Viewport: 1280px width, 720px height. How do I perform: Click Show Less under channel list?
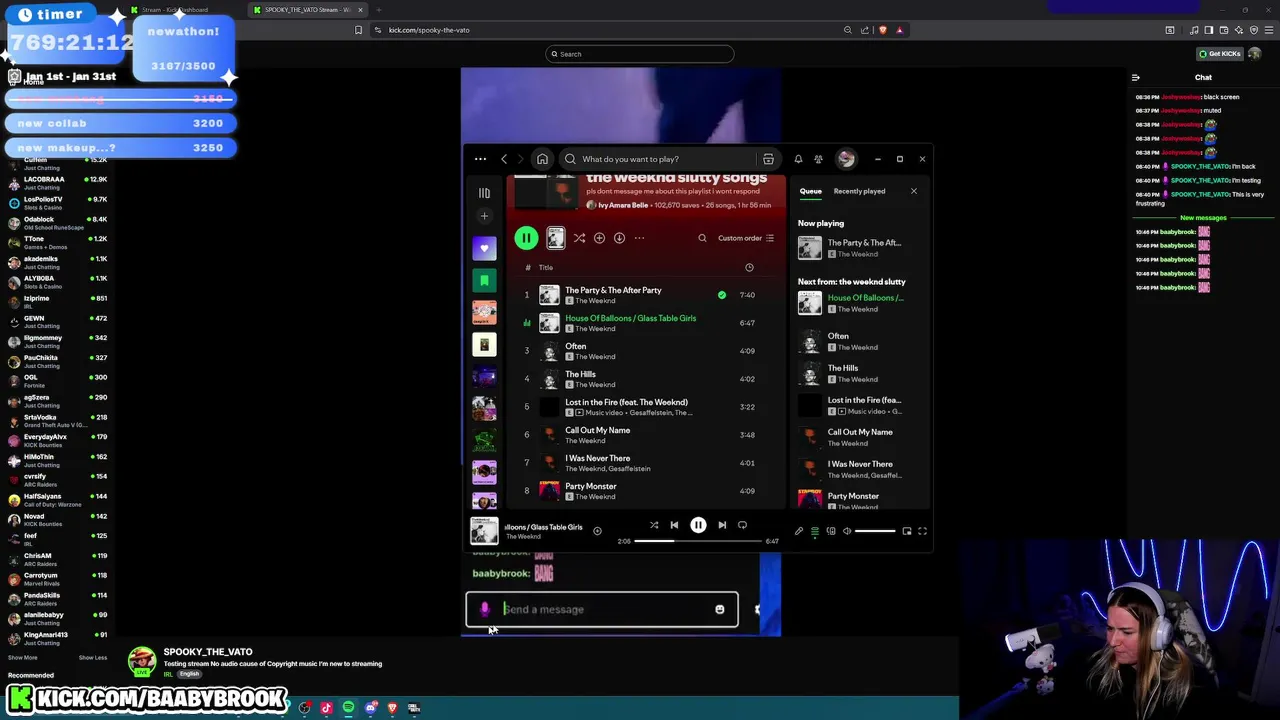click(x=93, y=658)
